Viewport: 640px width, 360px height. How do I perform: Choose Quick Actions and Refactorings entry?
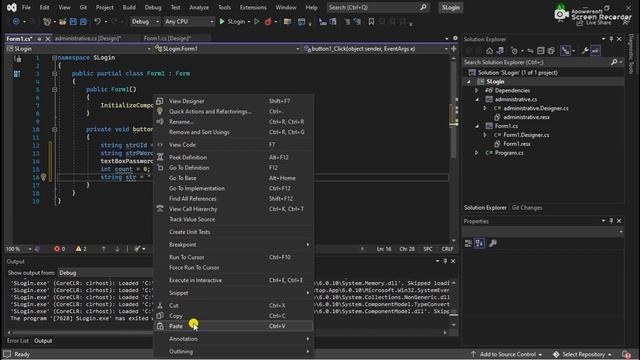pos(233,111)
